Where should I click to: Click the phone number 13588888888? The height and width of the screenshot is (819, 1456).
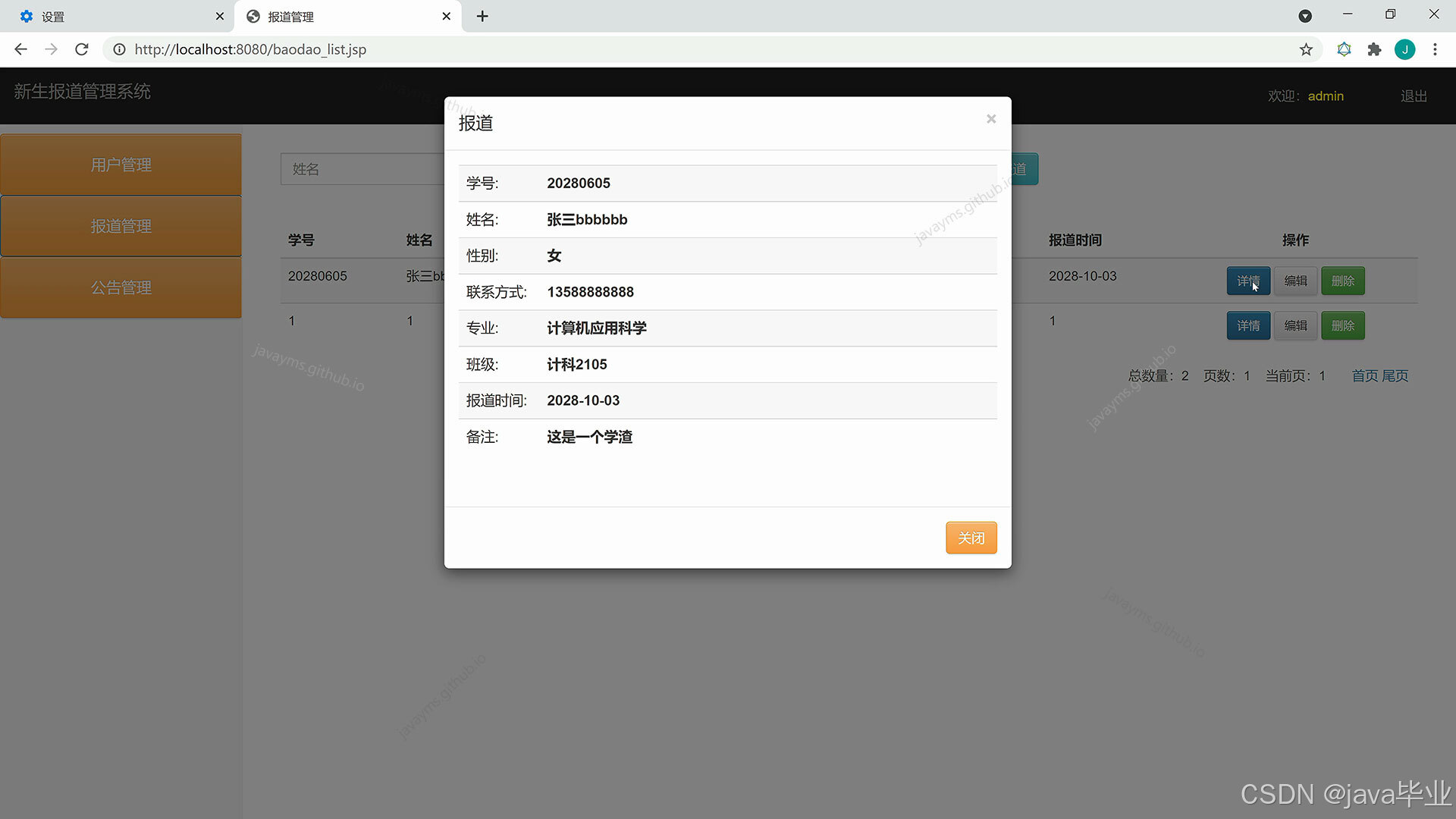coord(590,292)
